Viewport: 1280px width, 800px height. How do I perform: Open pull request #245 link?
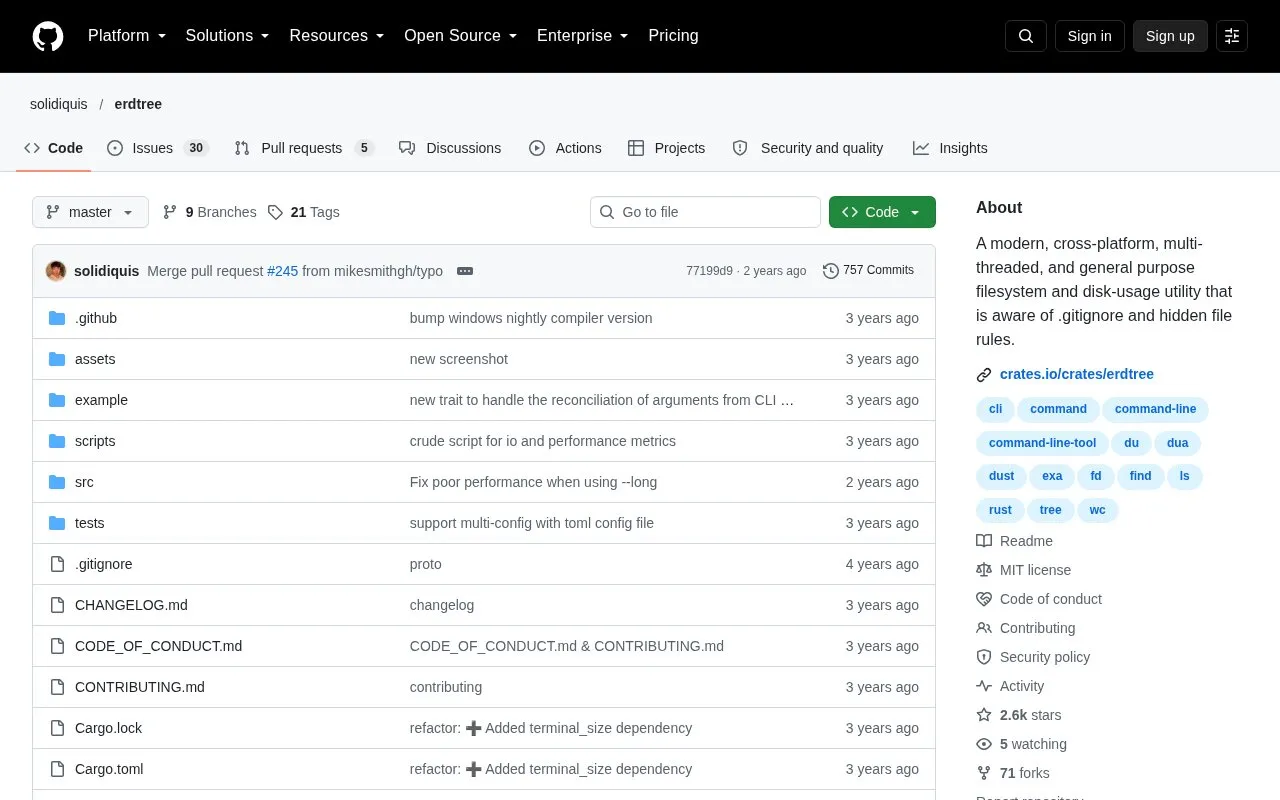(282, 271)
